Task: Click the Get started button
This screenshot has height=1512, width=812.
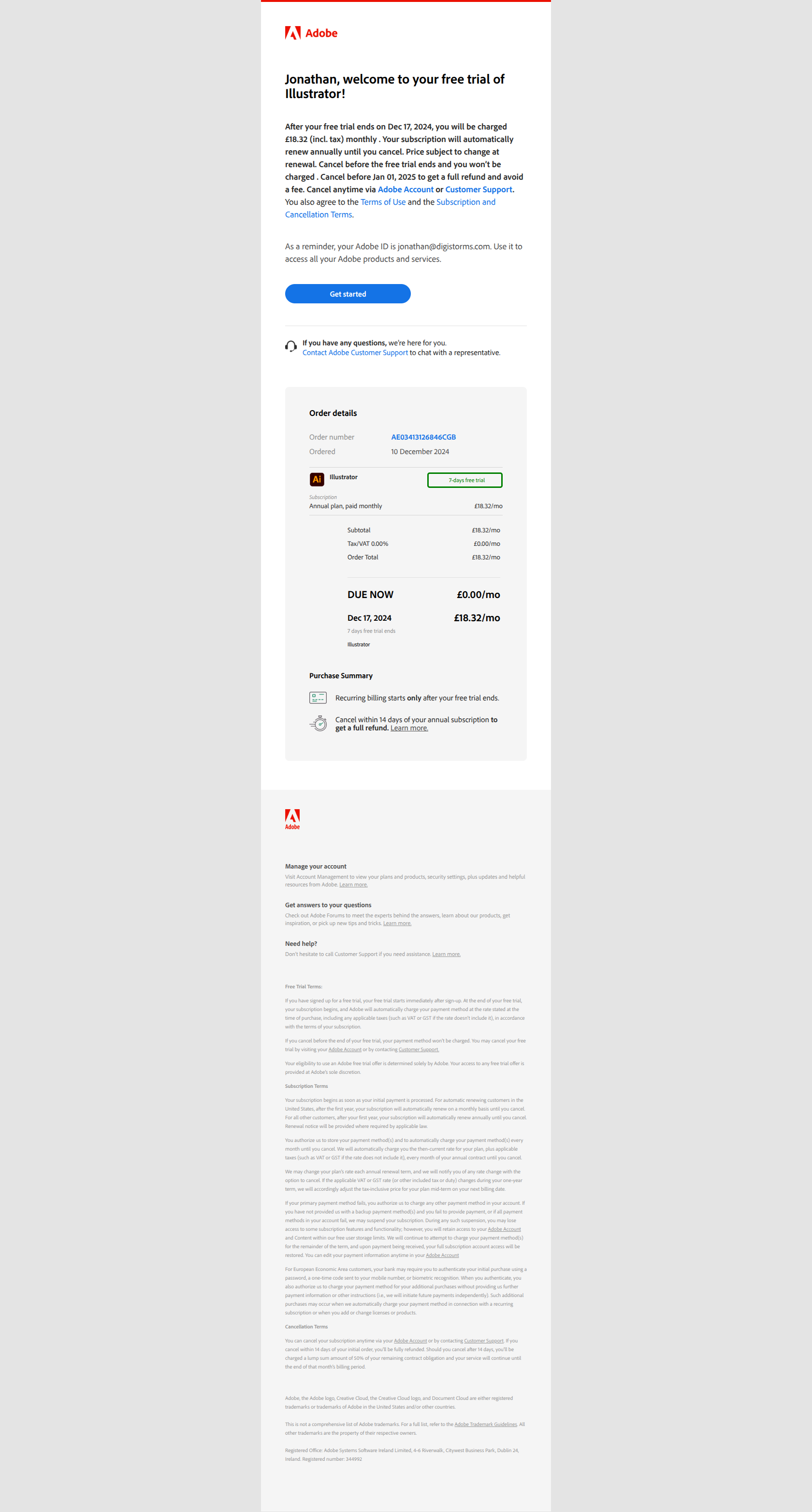Action: click(x=348, y=294)
